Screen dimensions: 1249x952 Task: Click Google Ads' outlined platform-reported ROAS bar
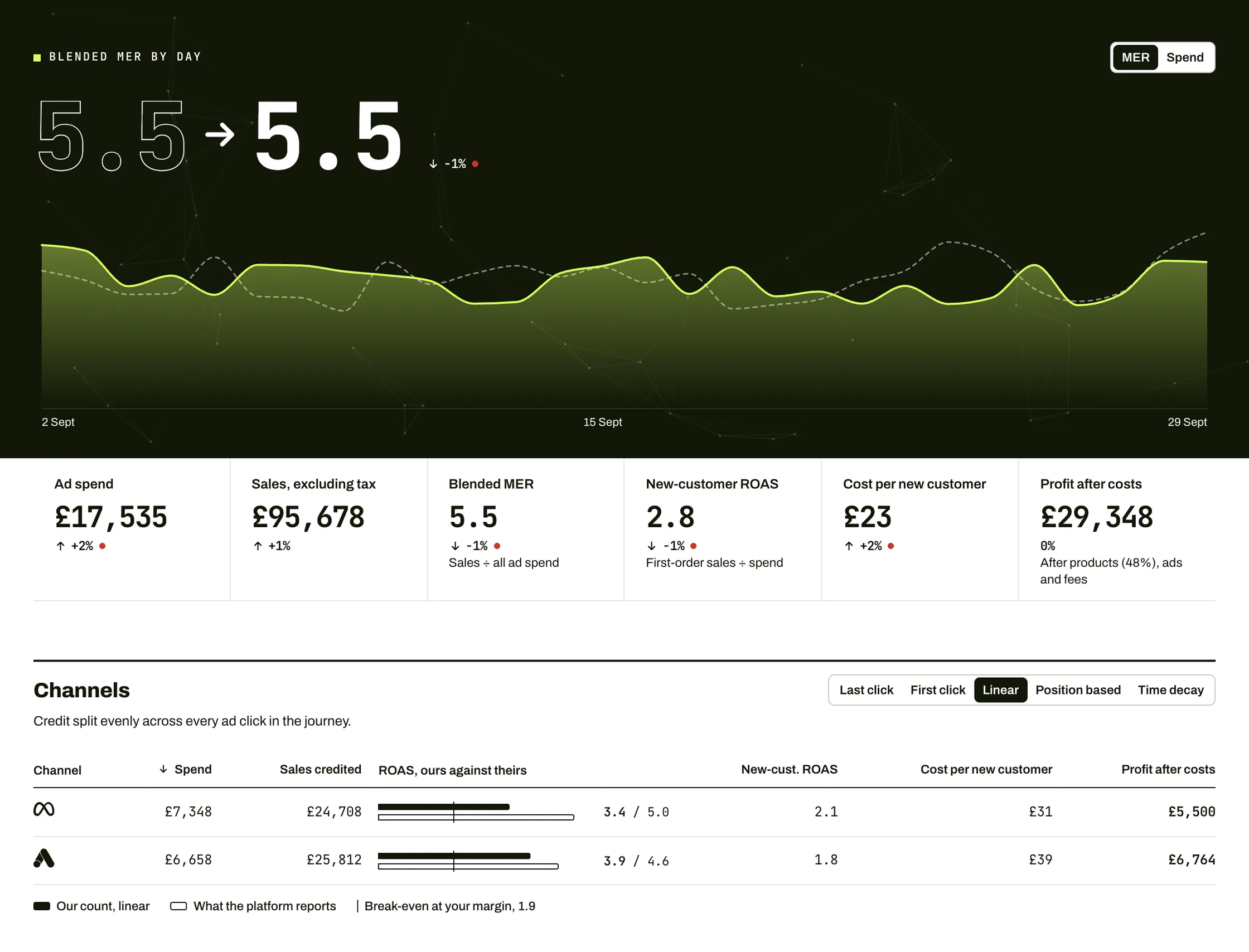[x=468, y=866]
